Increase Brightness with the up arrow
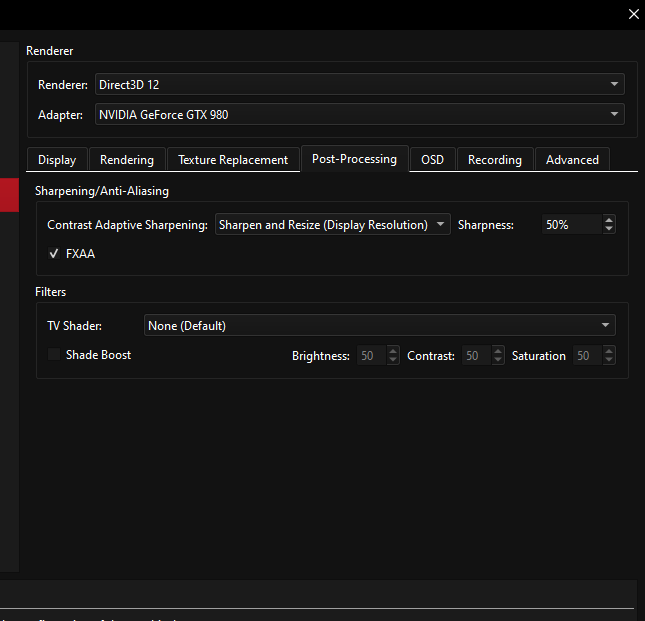This screenshot has width=645, height=621. 393,351
